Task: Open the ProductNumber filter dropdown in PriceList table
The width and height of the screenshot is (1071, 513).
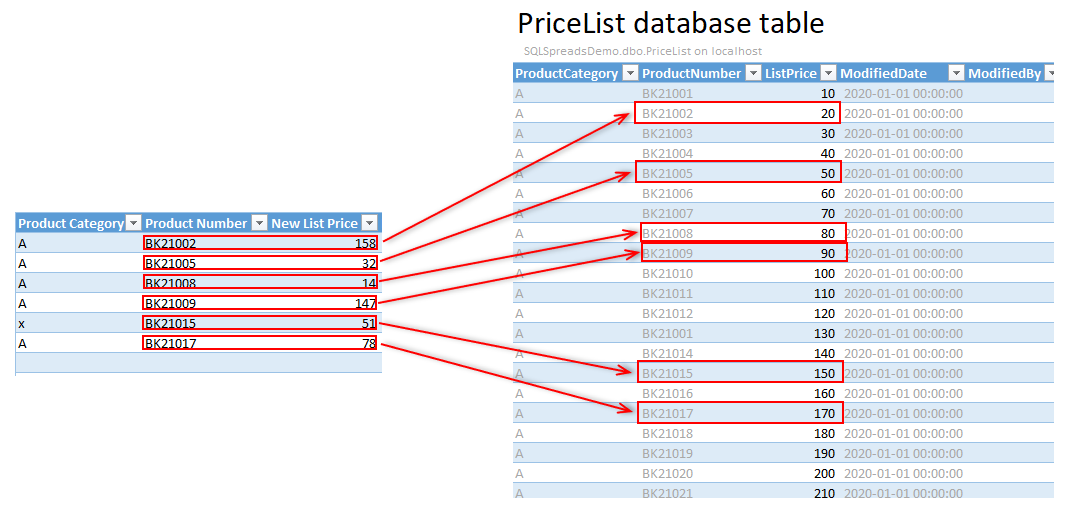Action: (752, 73)
